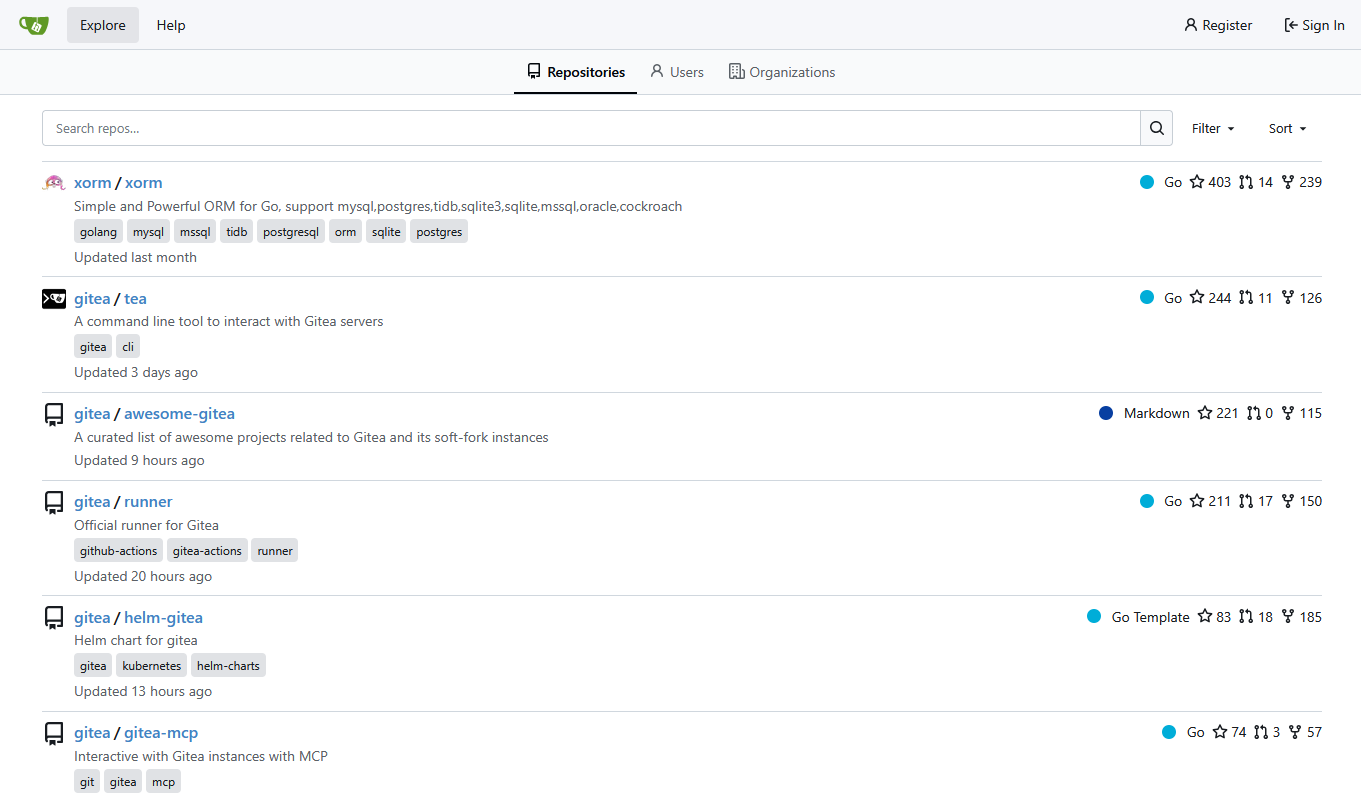Click the postgresql topic tag

291,232
